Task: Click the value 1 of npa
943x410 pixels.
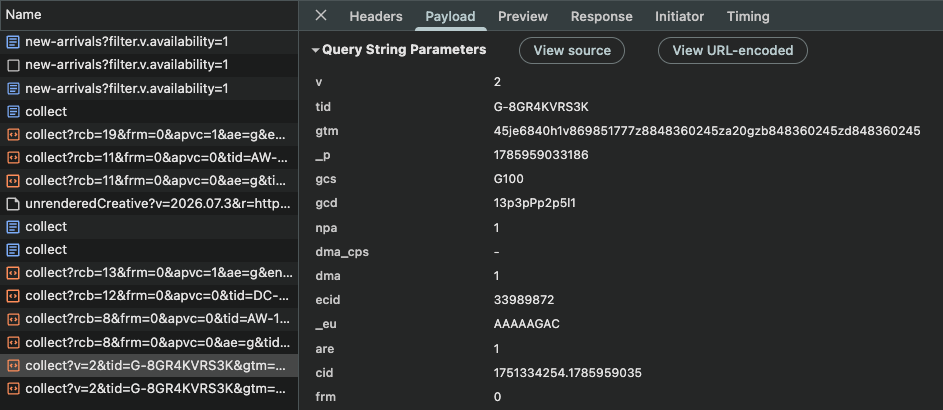Action: 496,228
